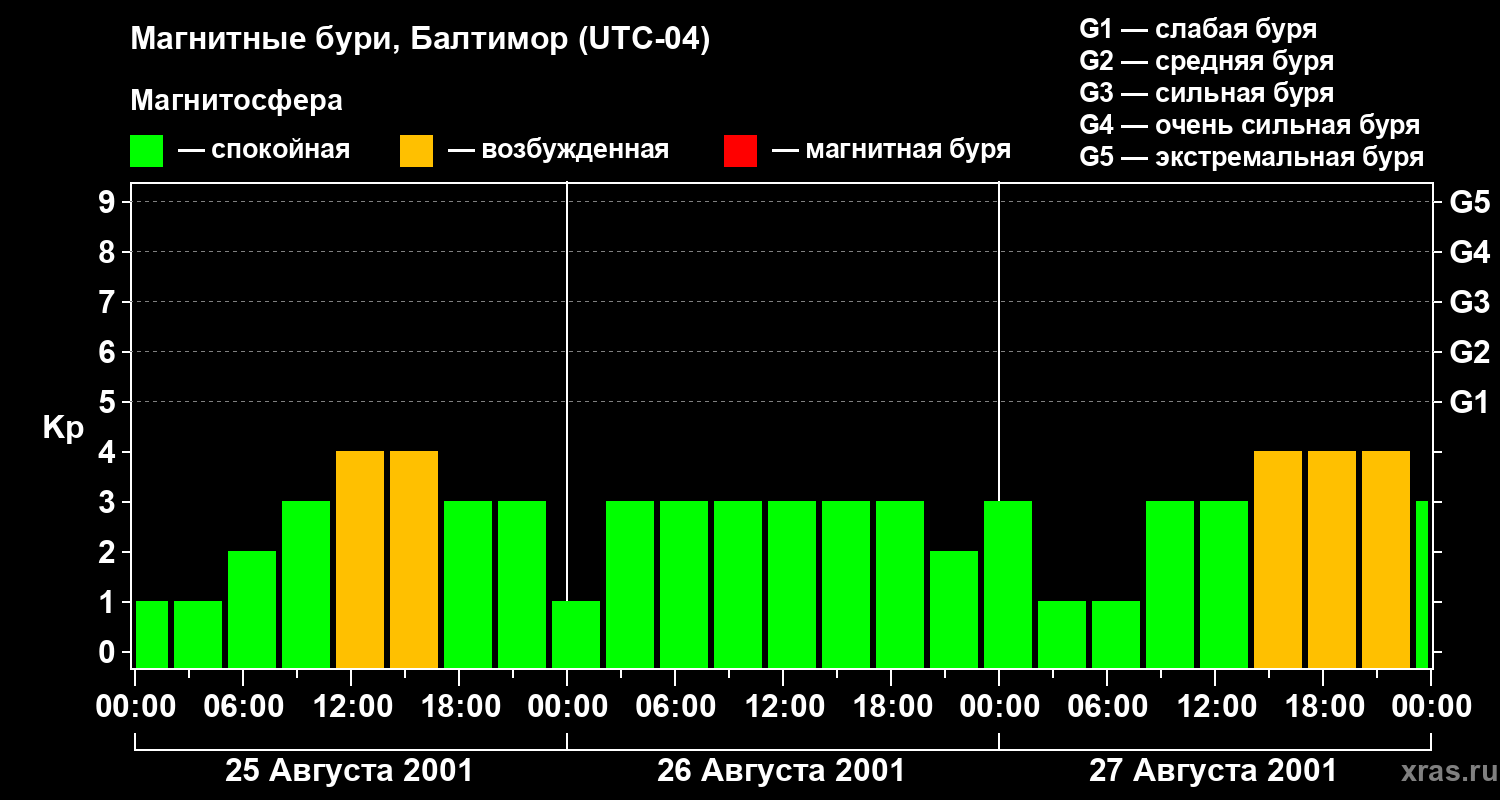Select the 'G3 — сильная буря' legend line
1500x800 pixels.
click(1207, 93)
